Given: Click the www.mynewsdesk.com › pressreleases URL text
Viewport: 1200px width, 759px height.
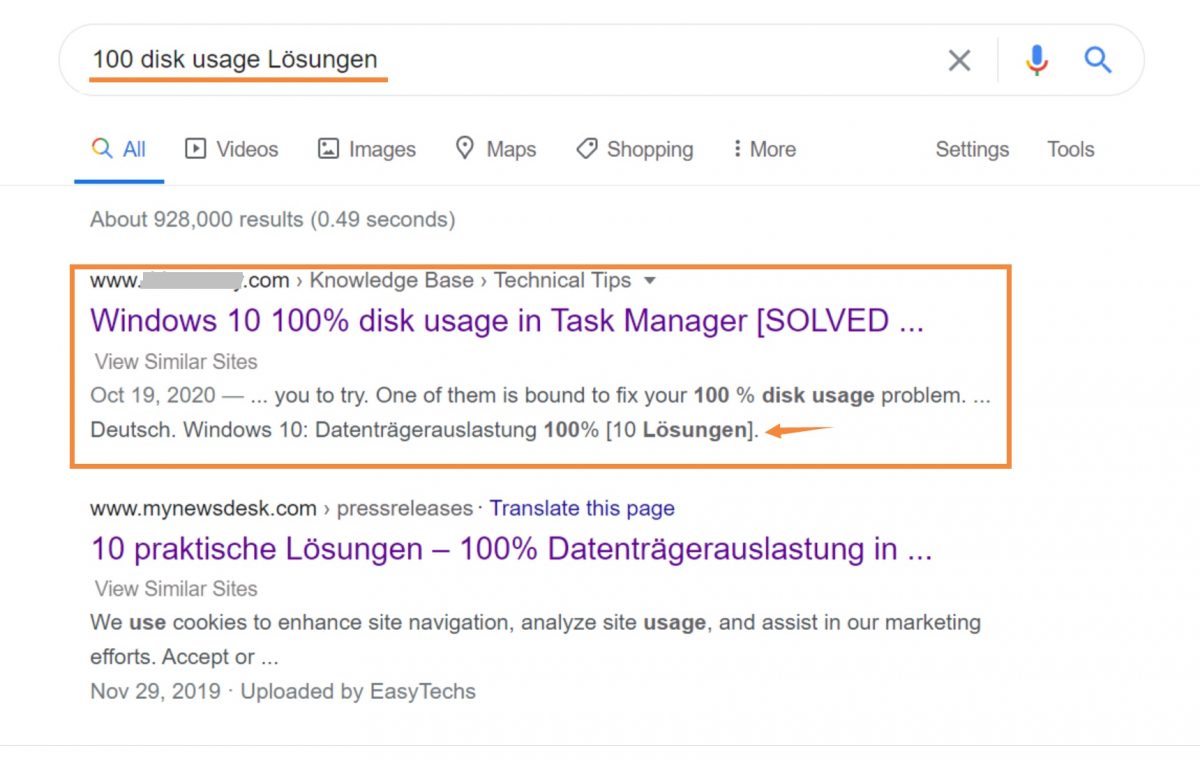Looking at the screenshot, I should [281, 509].
